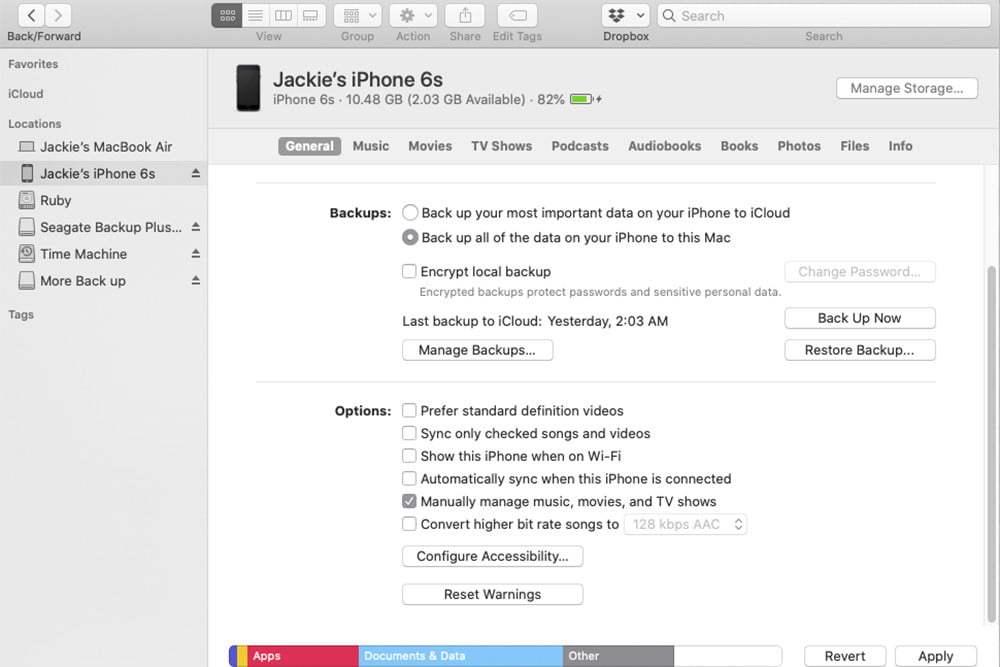This screenshot has height=667, width=1000.
Task: Switch to the Movies tab
Action: [x=430, y=146]
